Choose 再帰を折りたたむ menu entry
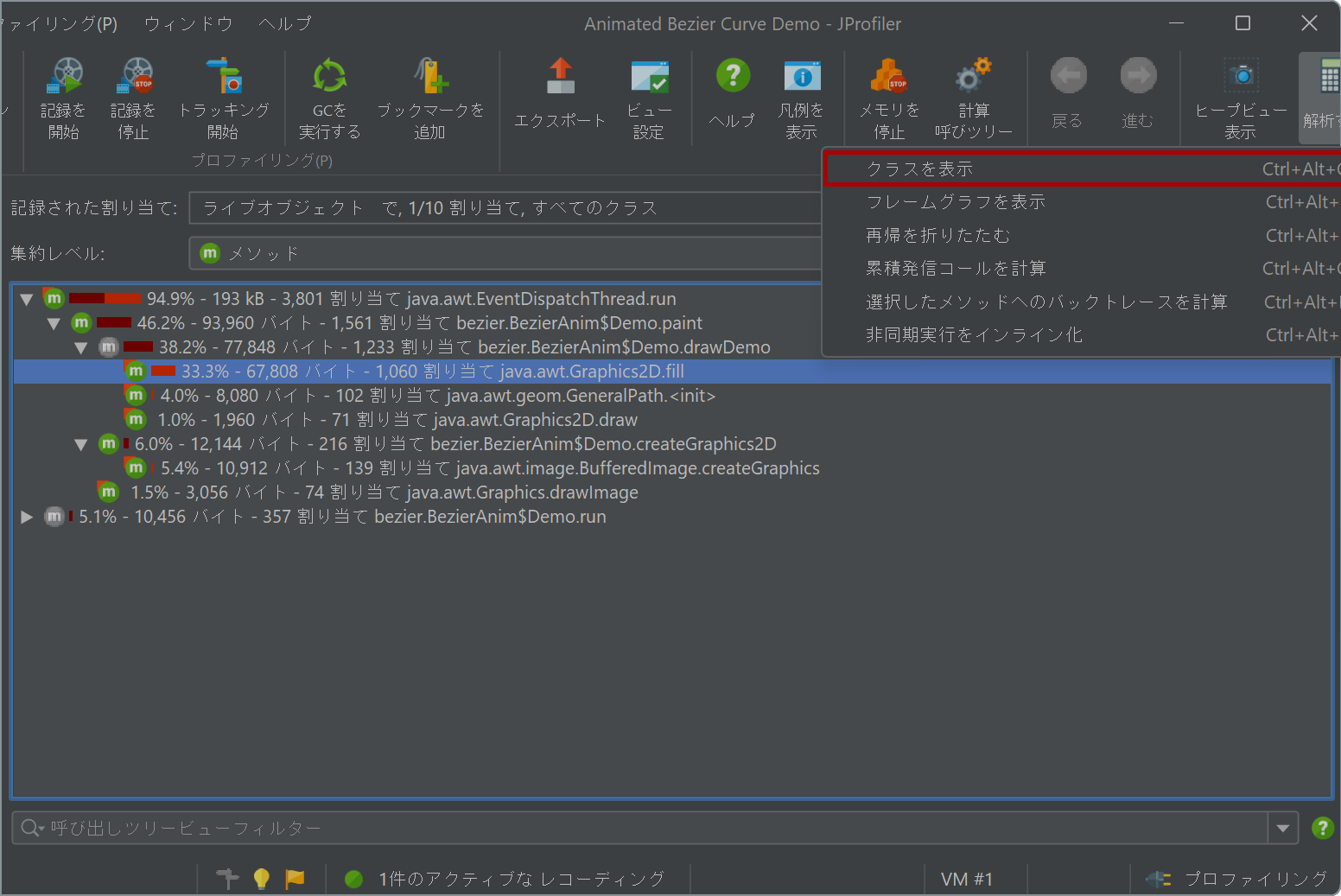This screenshot has width=1341, height=896. click(x=1083, y=235)
